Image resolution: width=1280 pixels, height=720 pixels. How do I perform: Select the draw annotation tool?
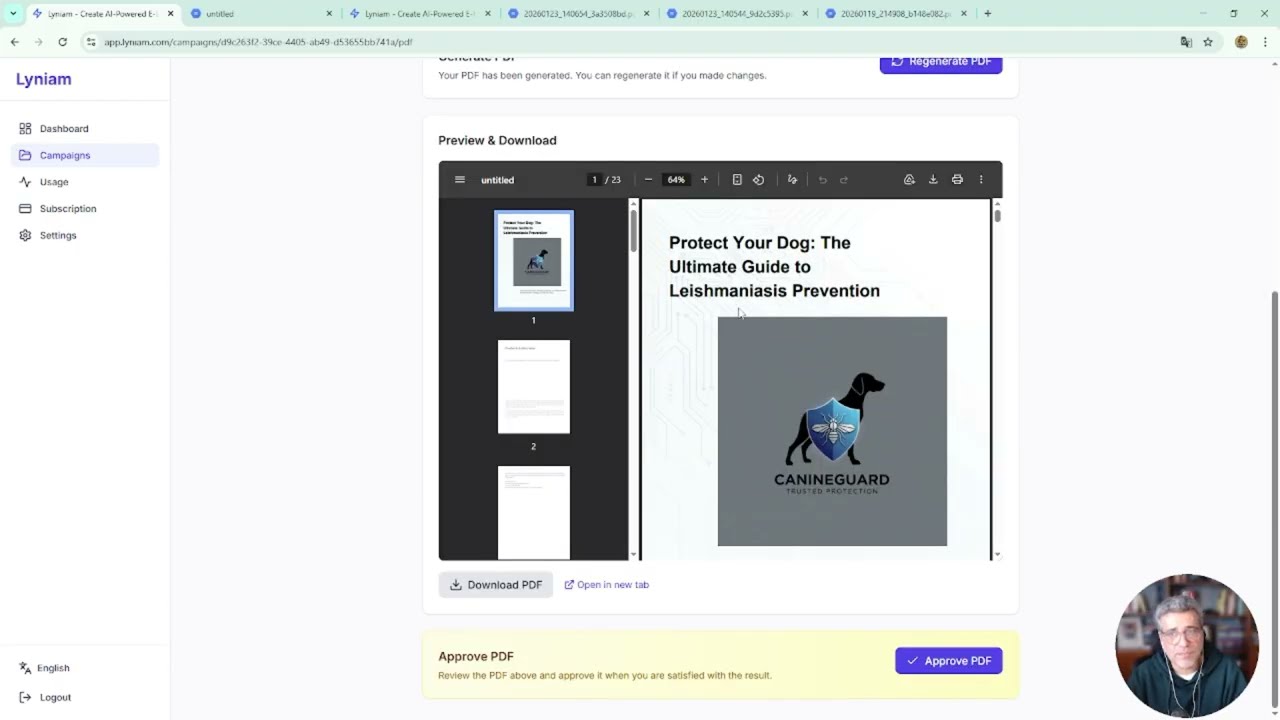click(x=792, y=180)
